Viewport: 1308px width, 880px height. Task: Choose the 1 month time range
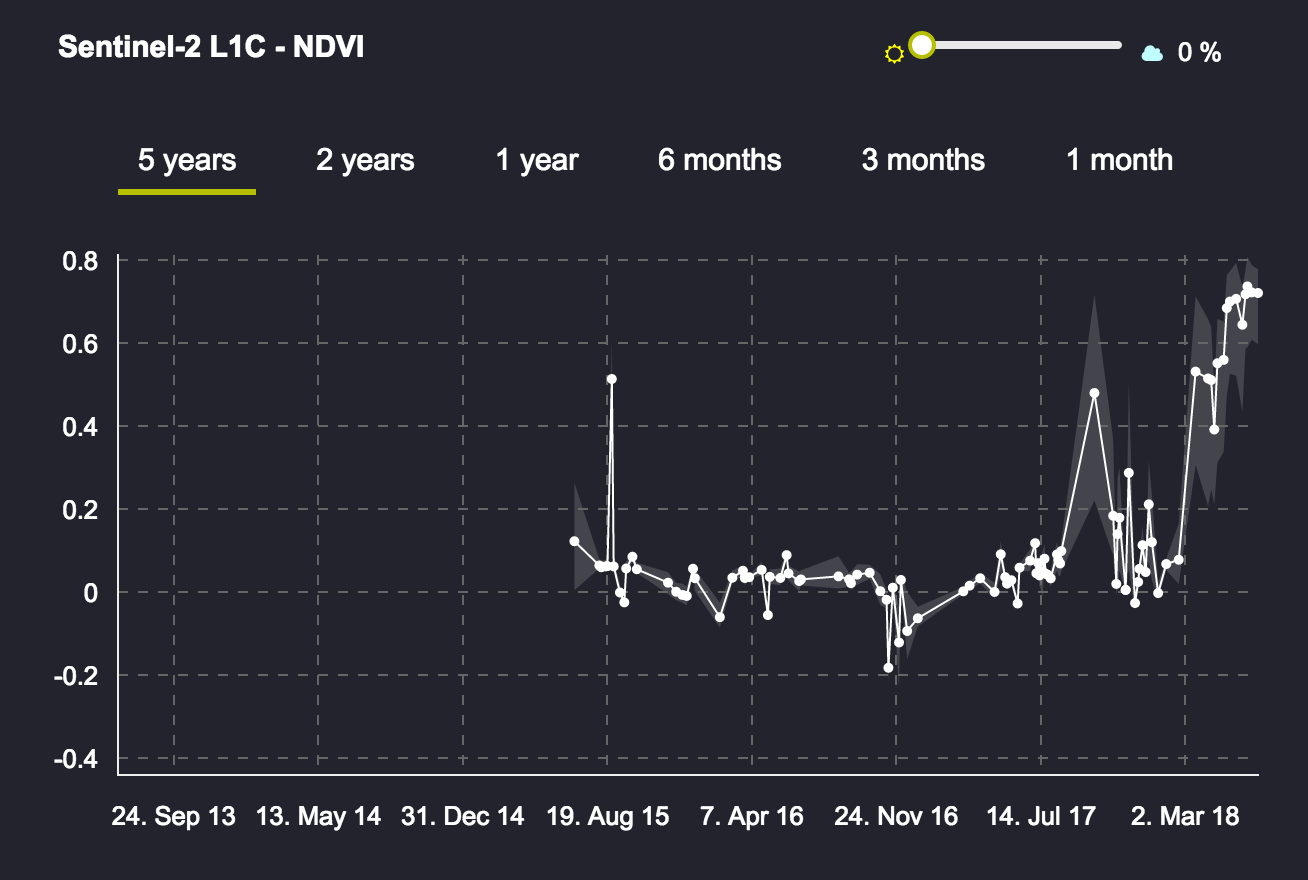[x=1119, y=160]
